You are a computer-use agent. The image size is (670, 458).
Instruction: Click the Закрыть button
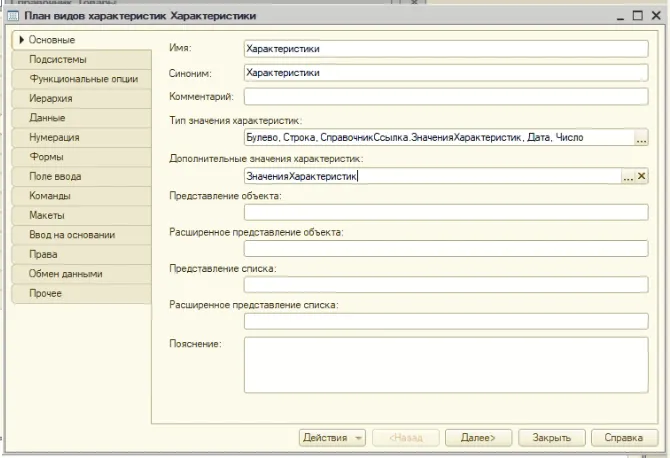pos(552,438)
